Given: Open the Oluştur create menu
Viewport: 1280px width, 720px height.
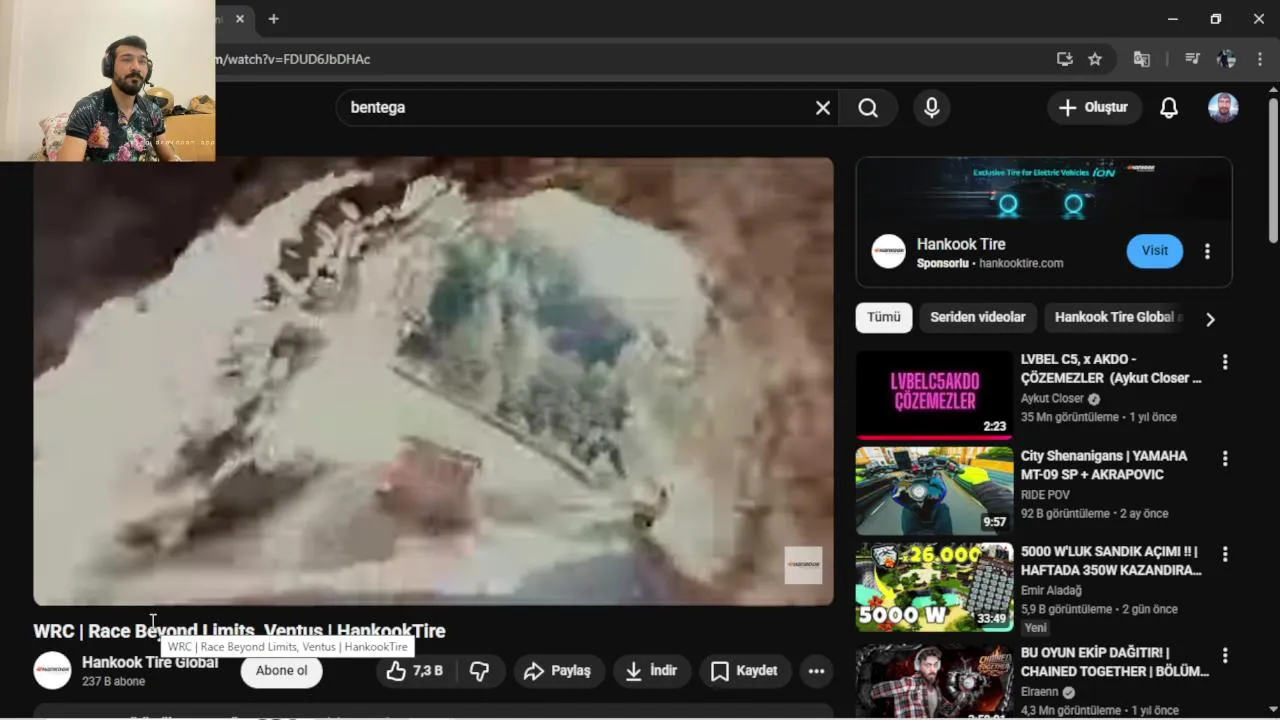Looking at the screenshot, I should tap(1094, 108).
